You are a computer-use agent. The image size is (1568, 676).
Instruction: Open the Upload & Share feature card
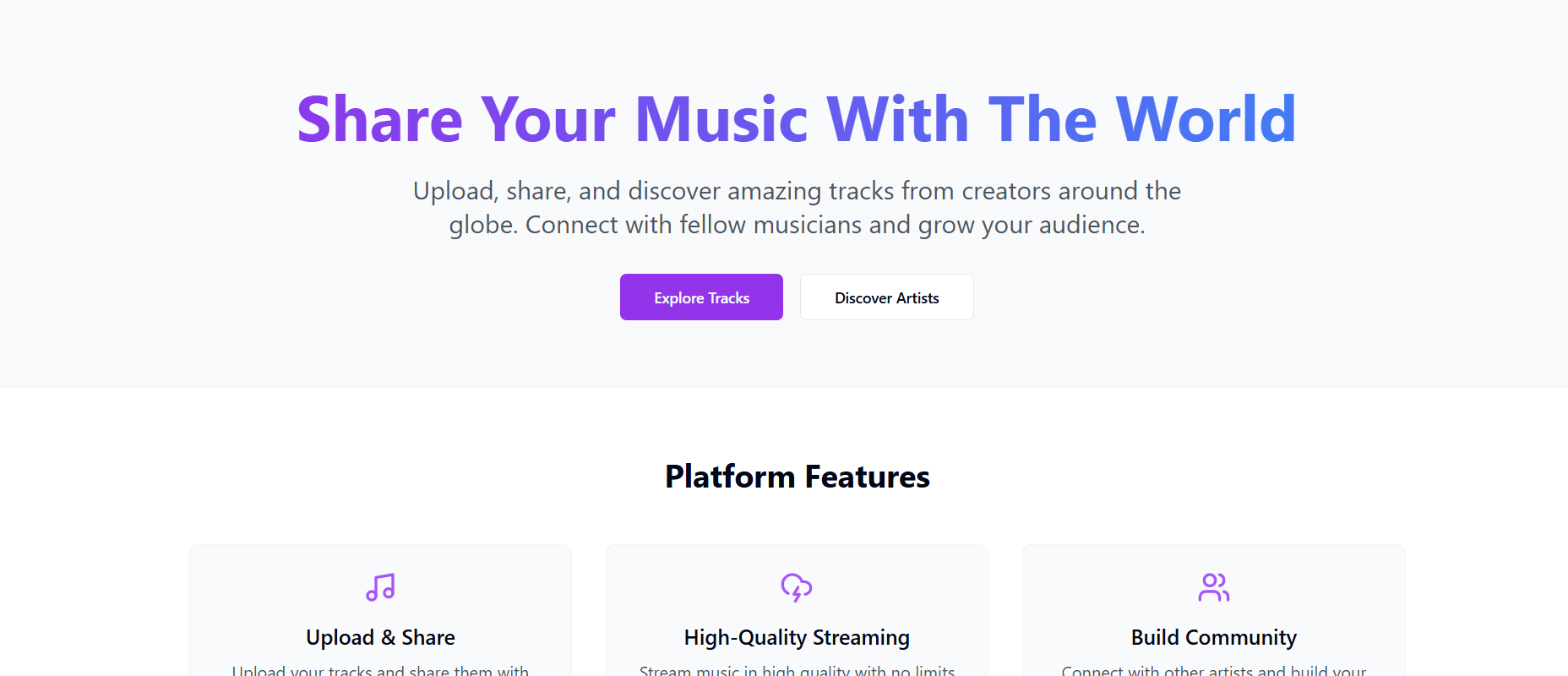pos(380,608)
